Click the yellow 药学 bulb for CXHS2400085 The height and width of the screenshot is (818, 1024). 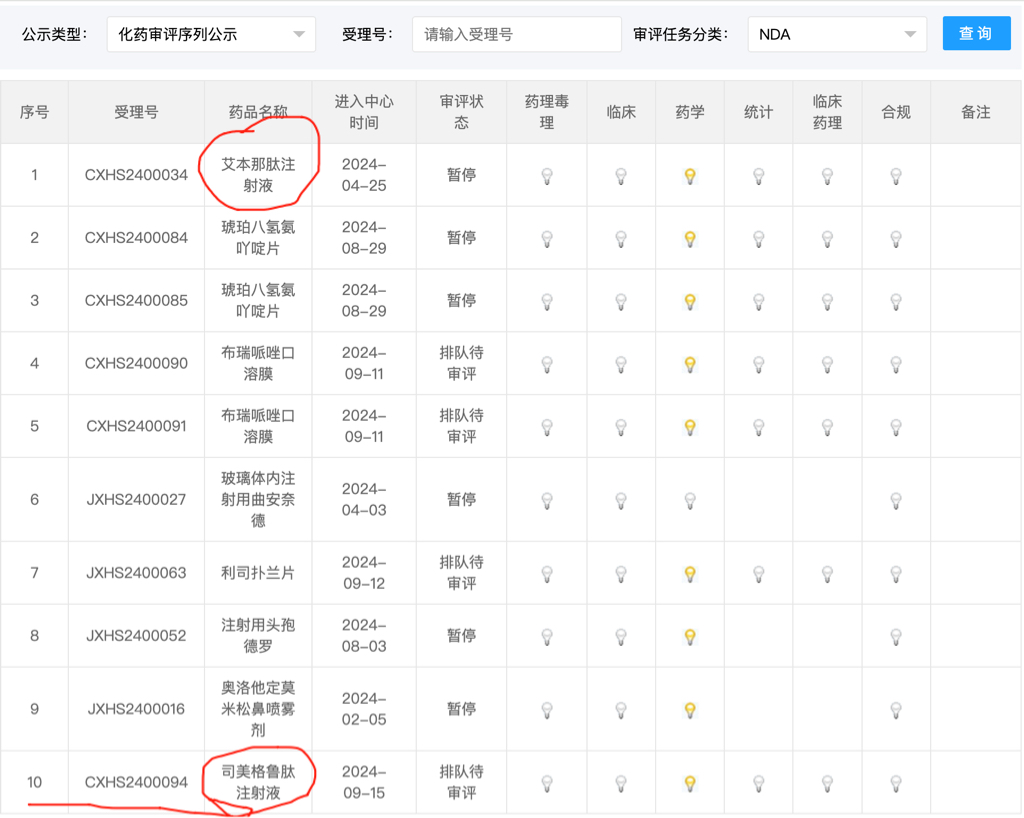coord(690,302)
